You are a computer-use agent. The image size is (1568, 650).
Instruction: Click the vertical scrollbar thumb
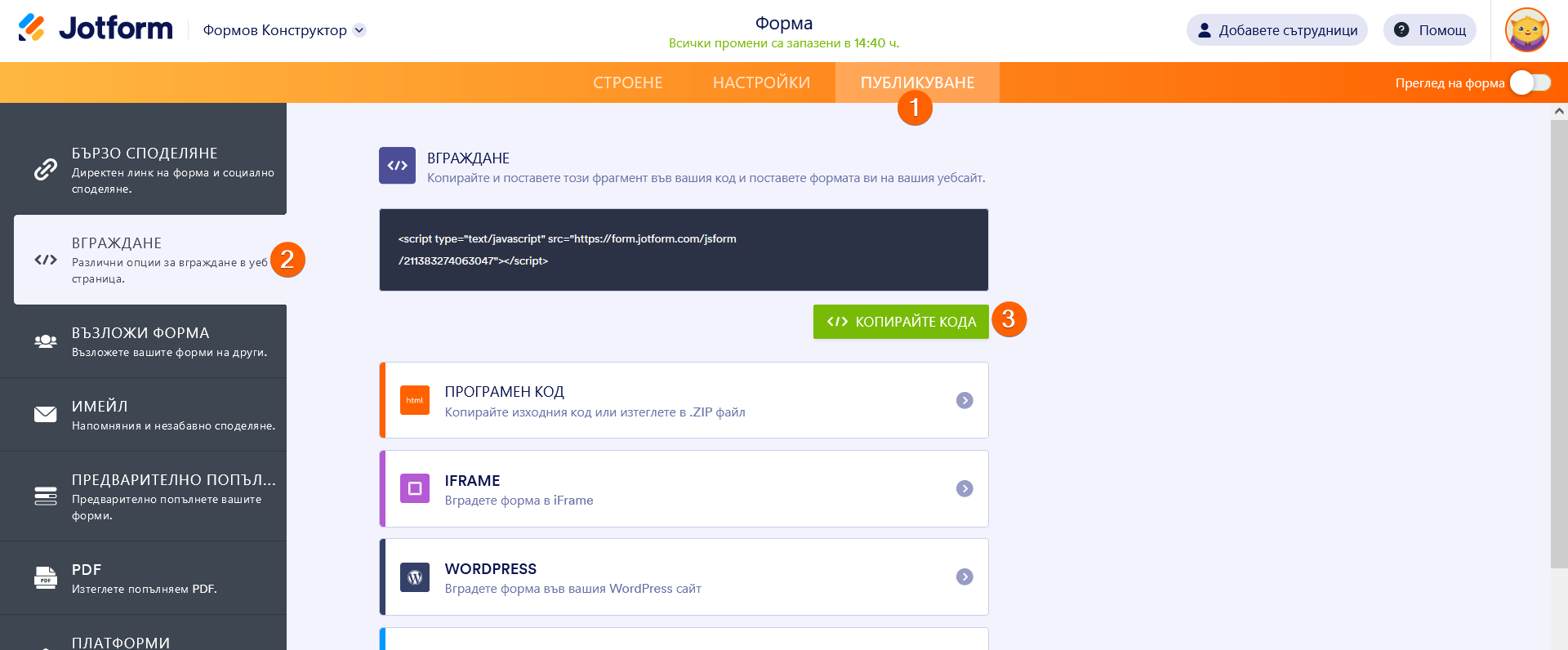(x=1559, y=343)
